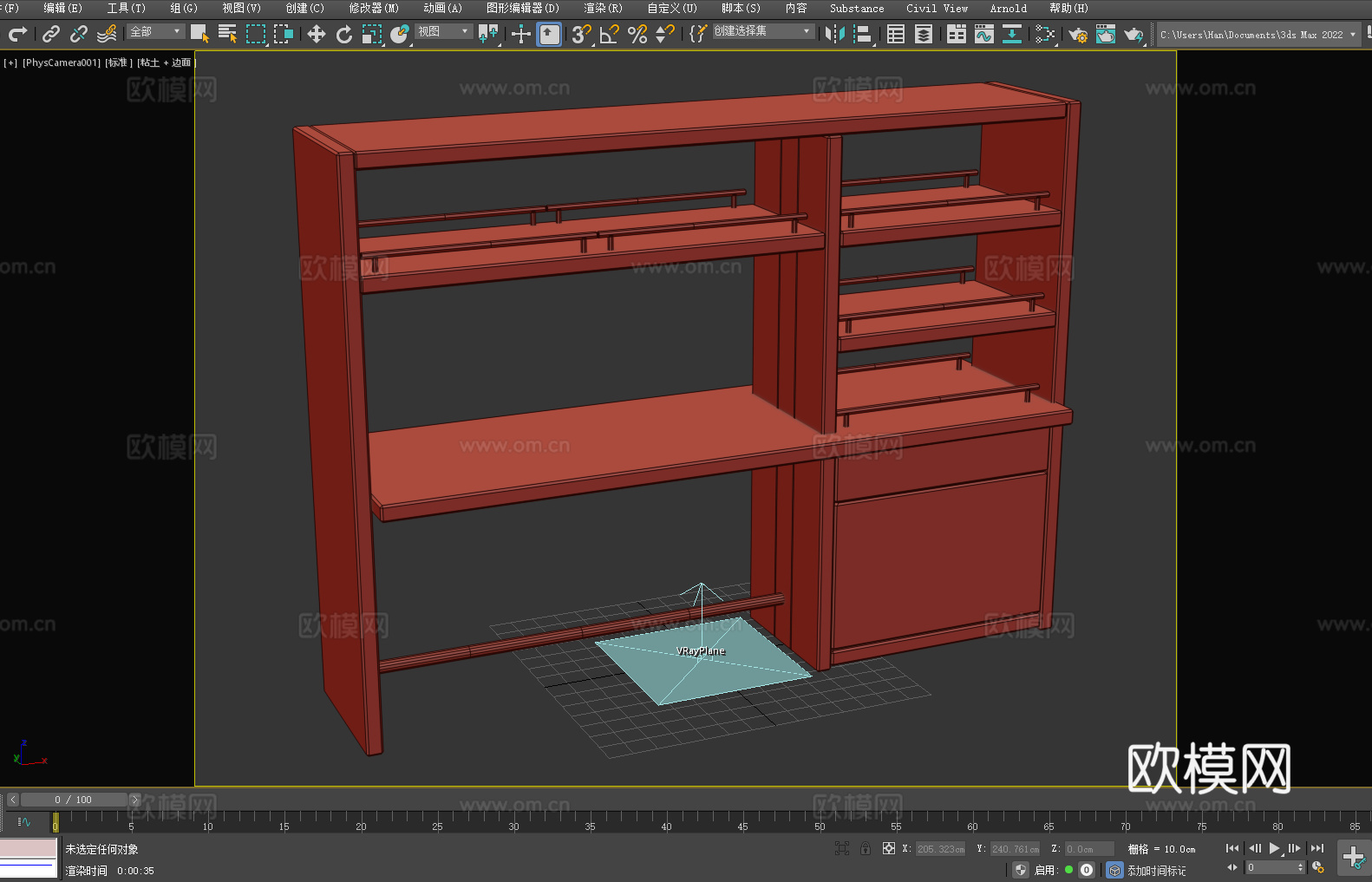This screenshot has height=882, width=1372.
Task: Open the [粘土 + 边面] viewport style menu
Action: coord(166,62)
